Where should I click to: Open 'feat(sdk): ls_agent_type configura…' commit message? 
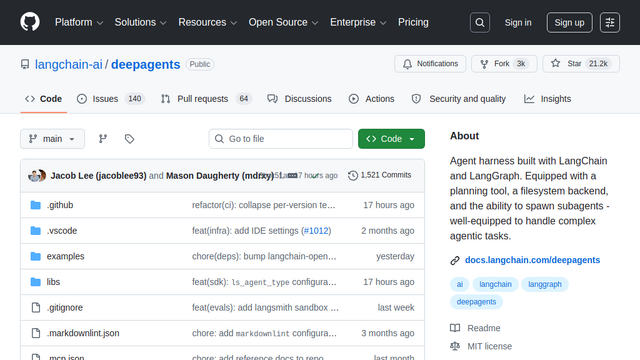(264, 282)
